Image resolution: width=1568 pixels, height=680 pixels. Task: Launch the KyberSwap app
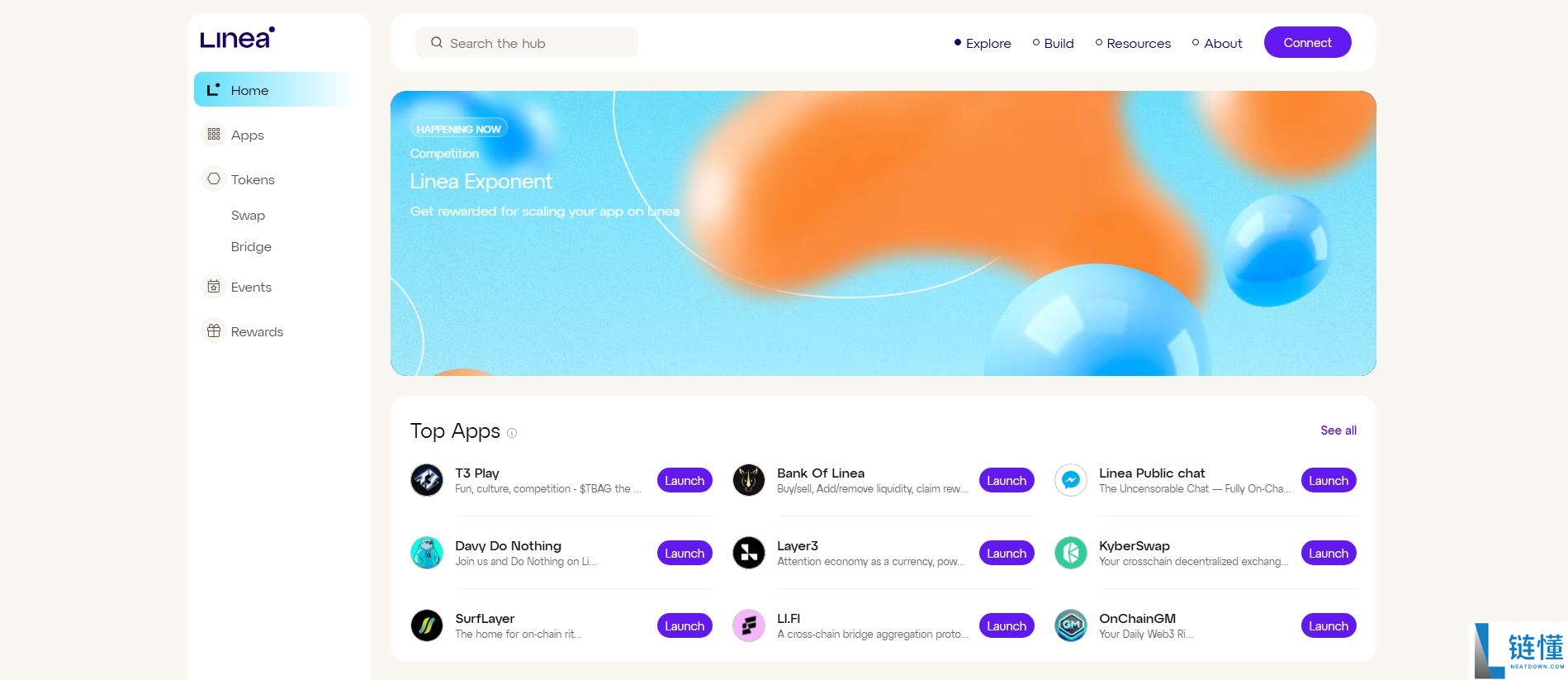coord(1329,553)
